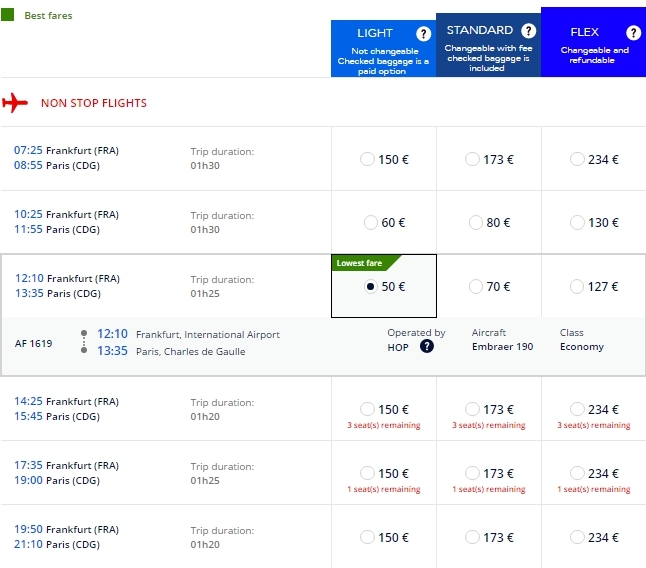Image resolution: width=646 pixels, height=568 pixels.
Task: Click the HOP operator info question mark icon
Action: (x=427, y=346)
